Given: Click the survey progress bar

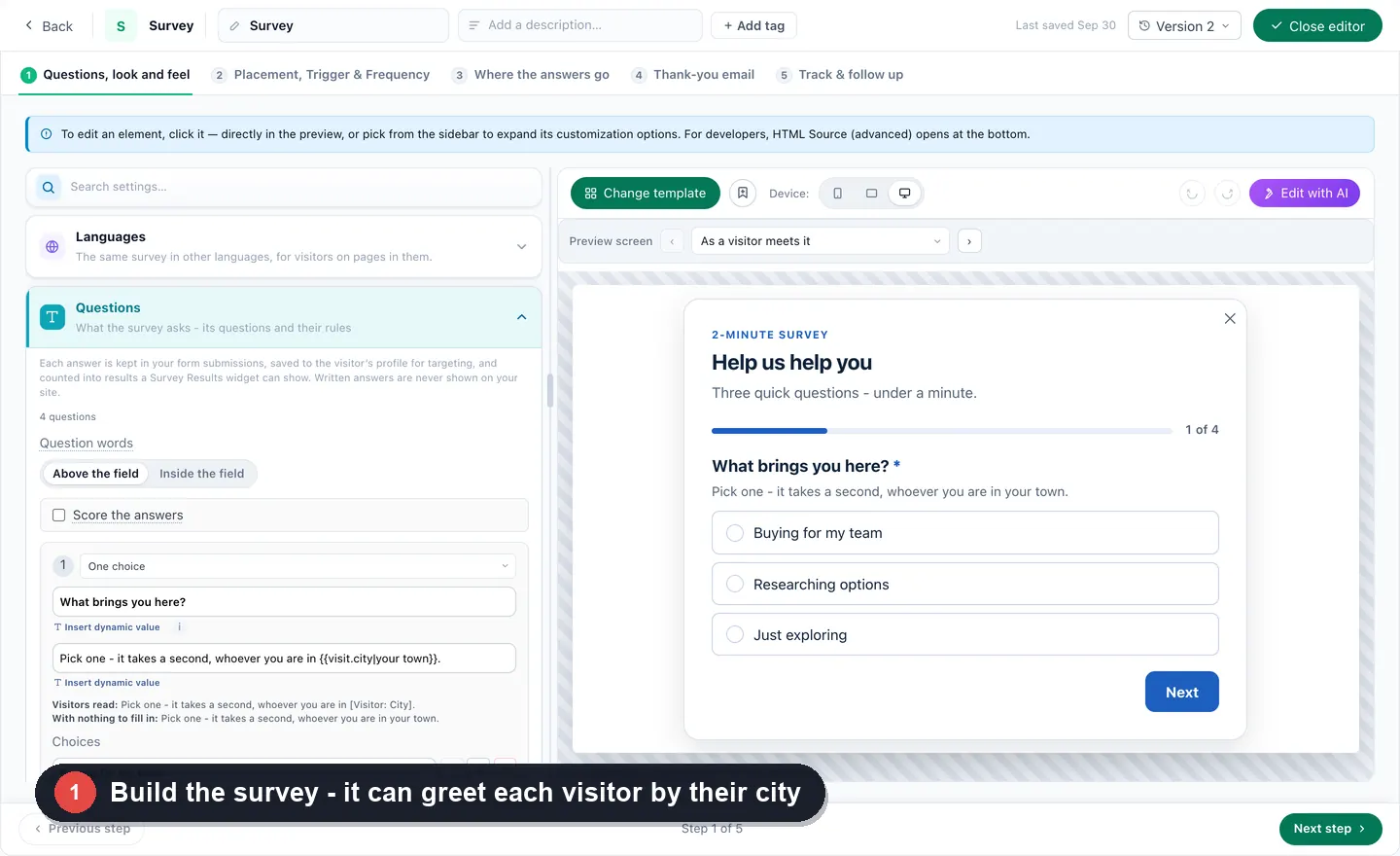Looking at the screenshot, I should 941,430.
